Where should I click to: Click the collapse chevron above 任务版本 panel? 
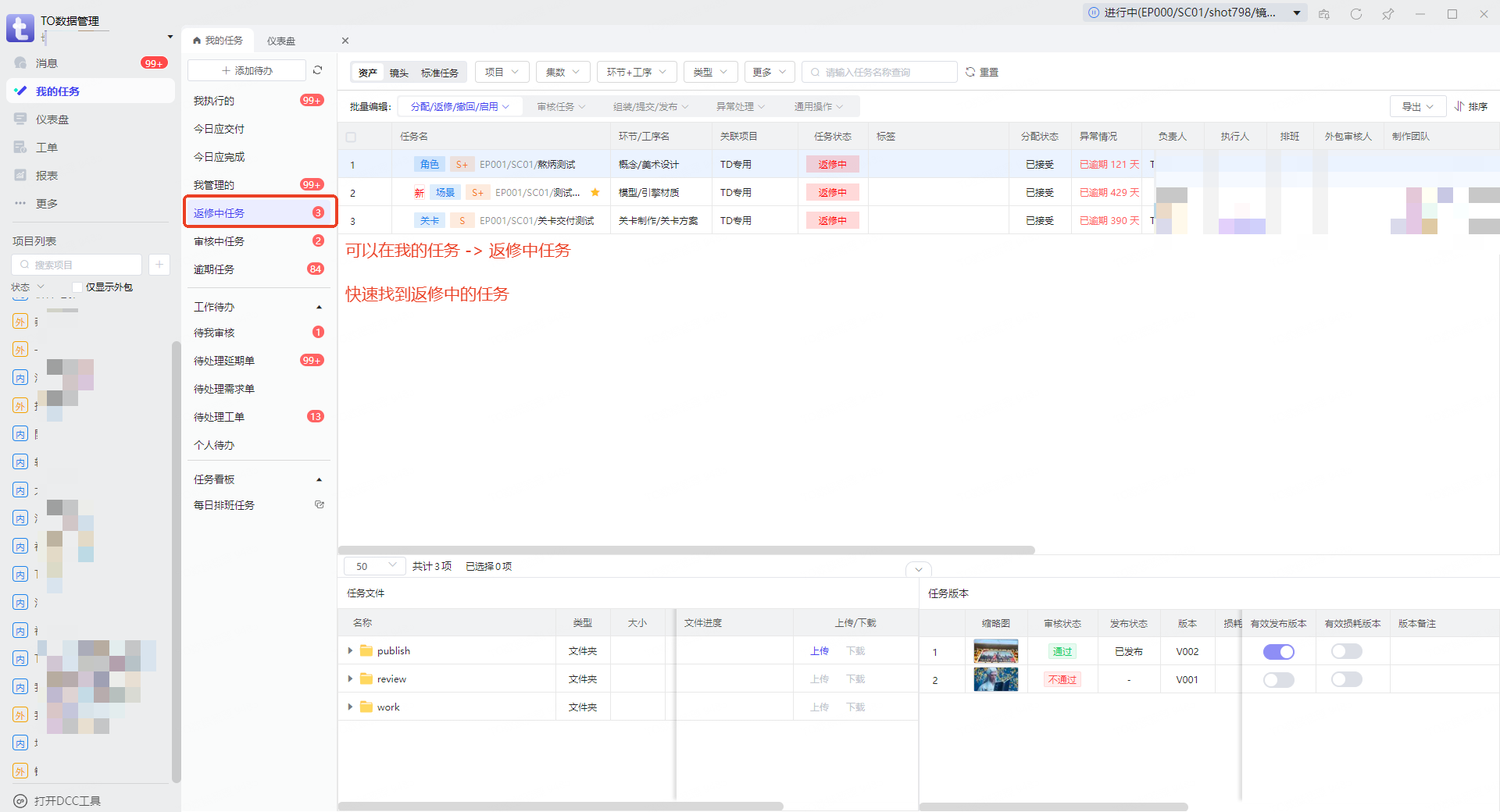point(919,569)
